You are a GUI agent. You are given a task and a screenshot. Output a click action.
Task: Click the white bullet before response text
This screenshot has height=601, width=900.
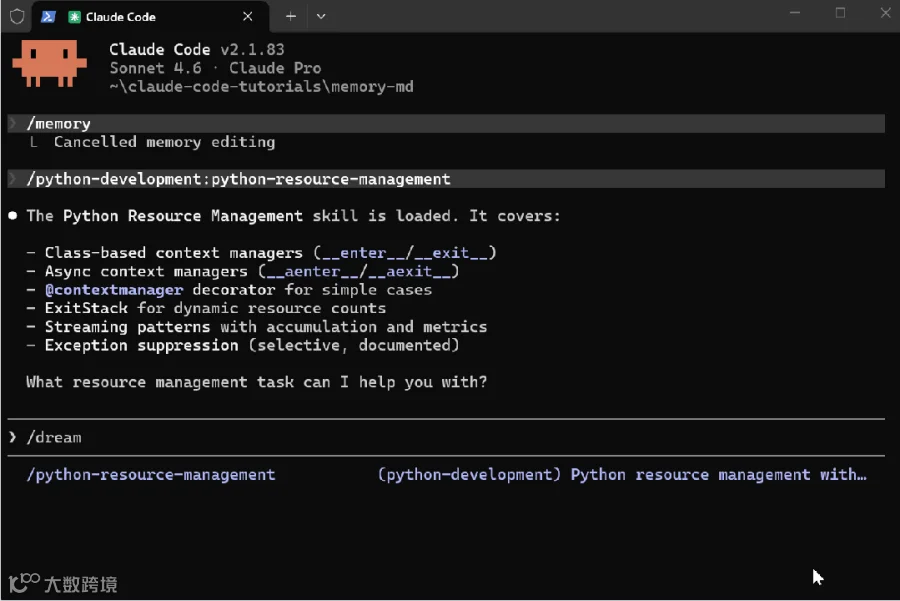pos(13,216)
